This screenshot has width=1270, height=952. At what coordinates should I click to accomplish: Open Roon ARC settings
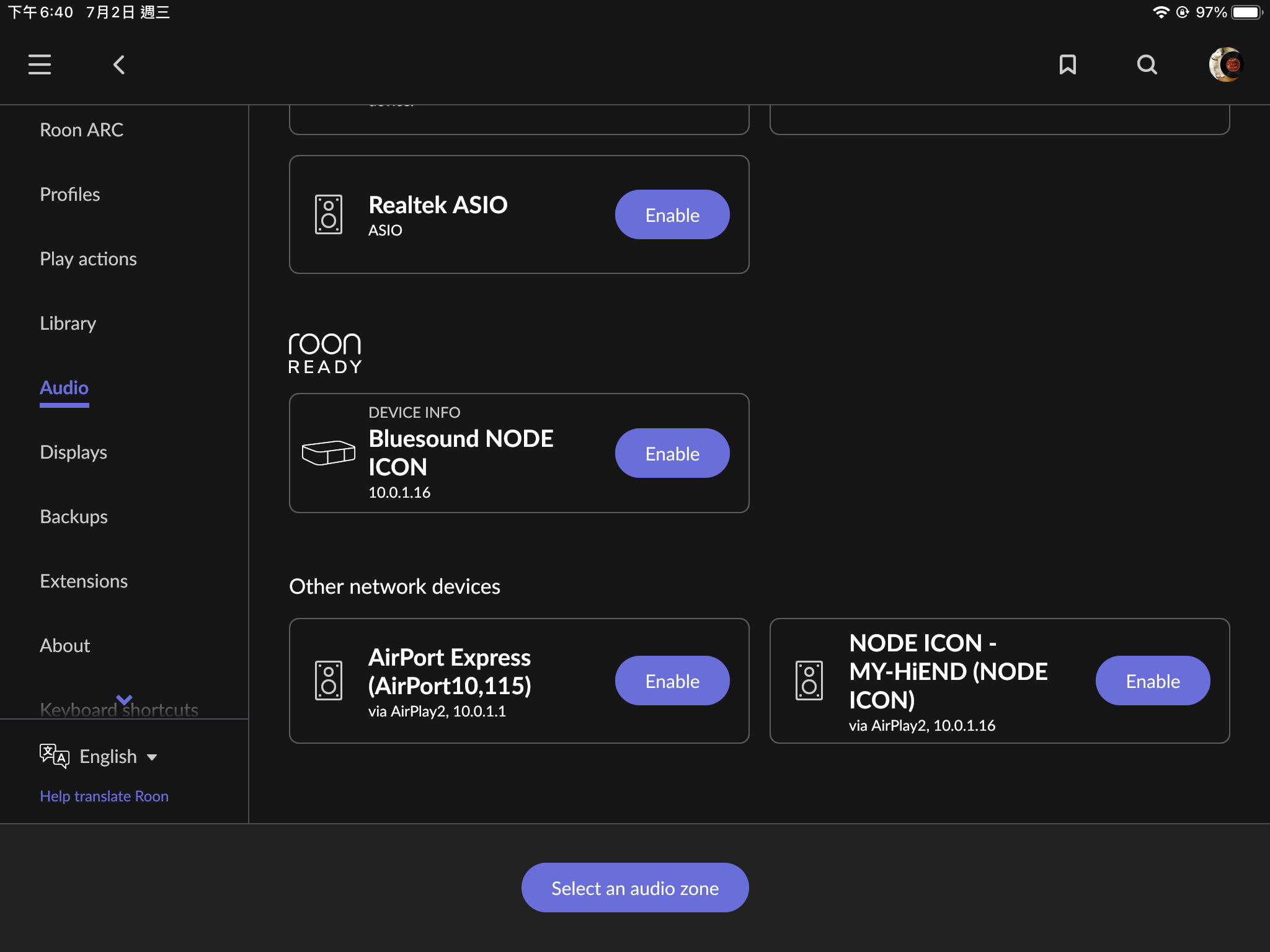[x=81, y=130]
